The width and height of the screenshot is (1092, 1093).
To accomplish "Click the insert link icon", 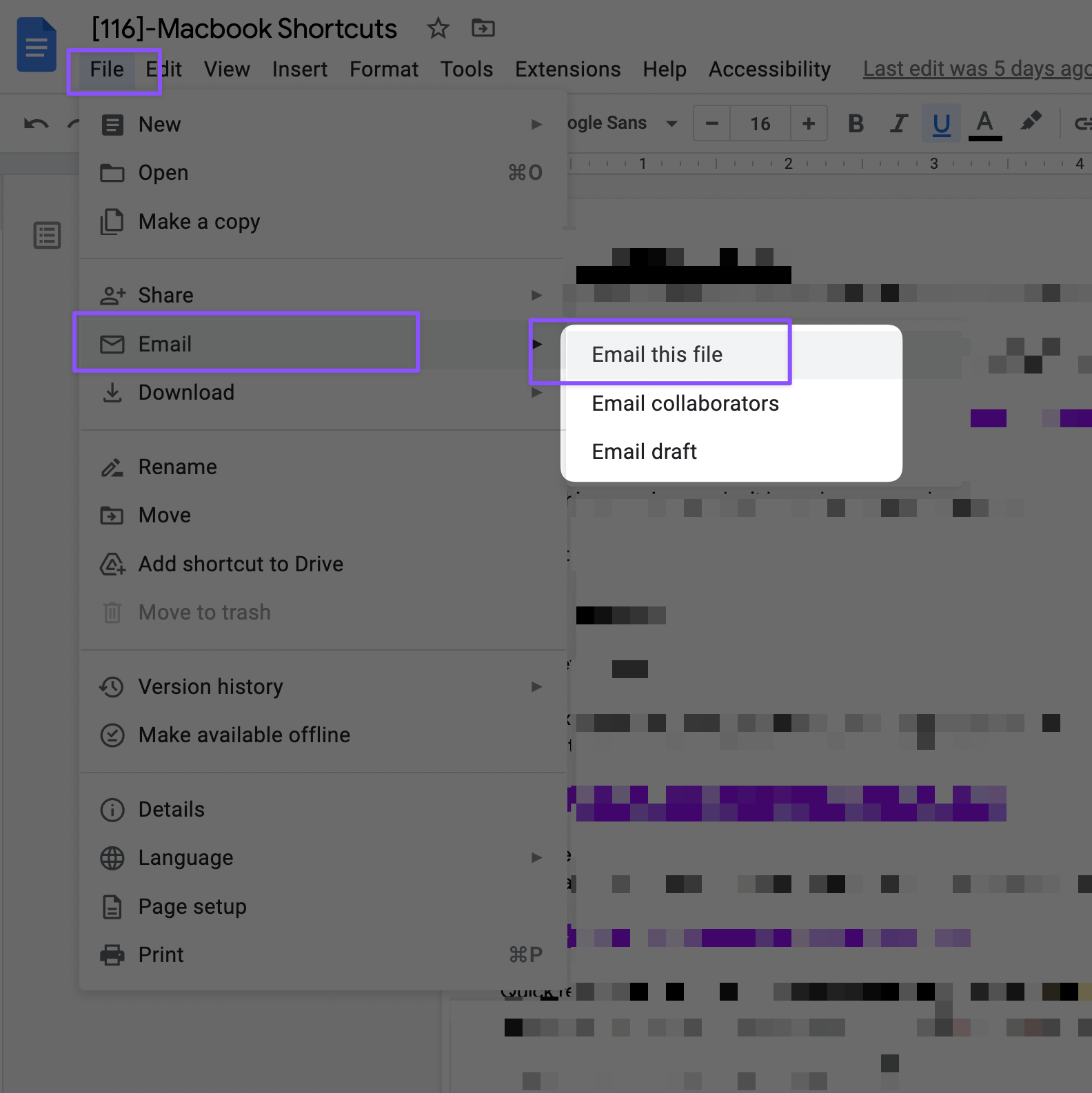I will [x=1082, y=124].
